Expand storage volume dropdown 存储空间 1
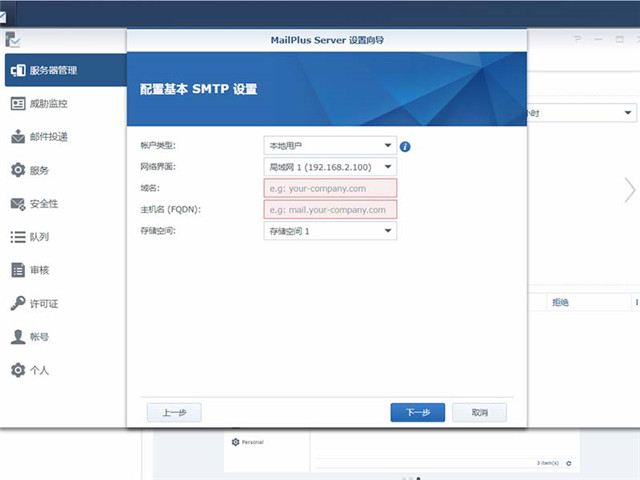 [330, 231]
